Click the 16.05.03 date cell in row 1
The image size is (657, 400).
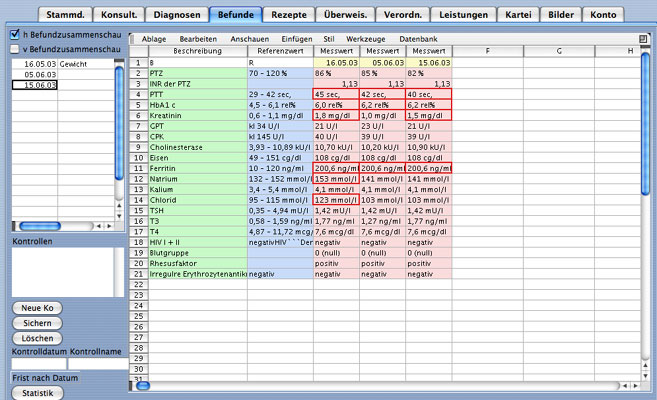click(336, 63)
